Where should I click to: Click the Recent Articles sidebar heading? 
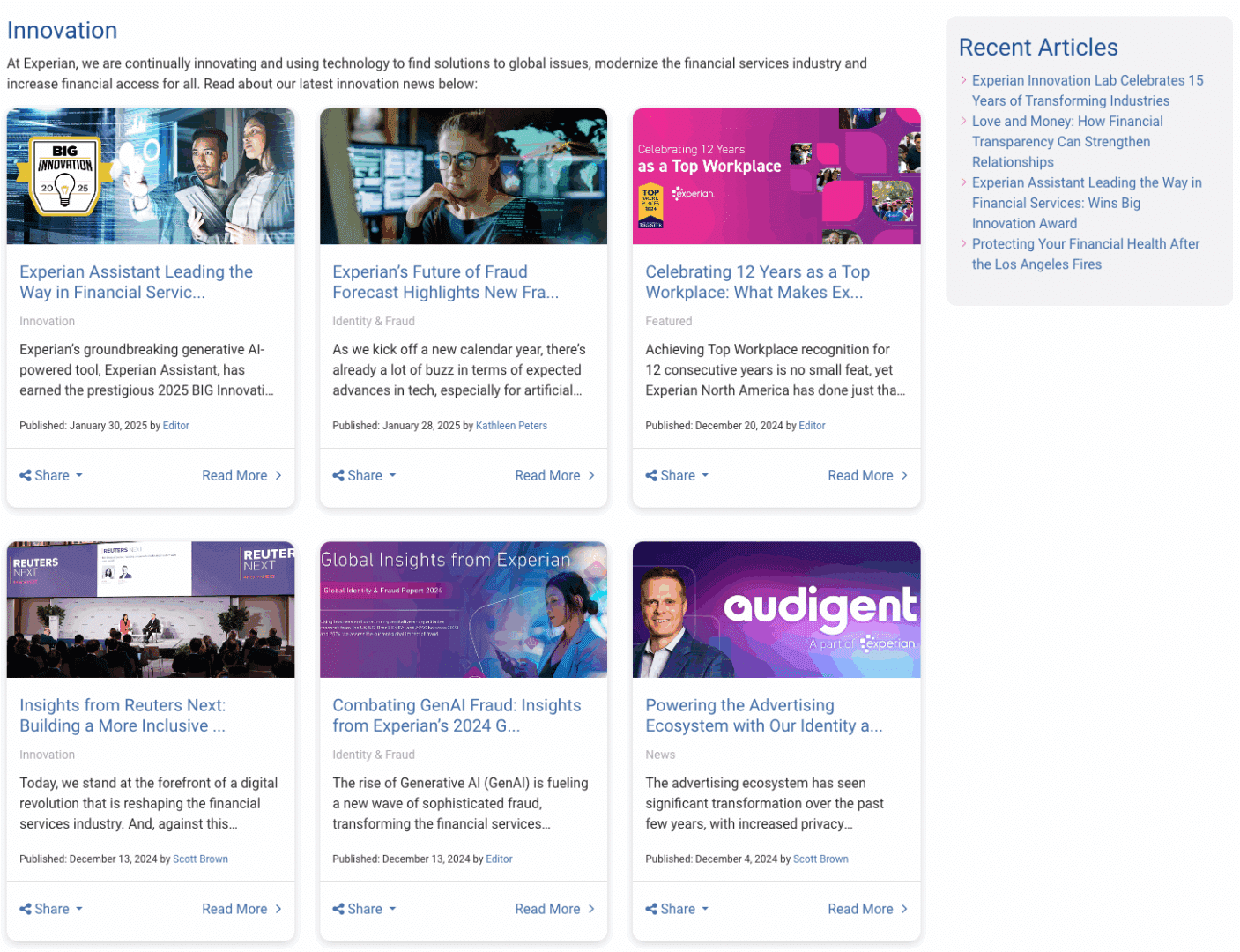pyautogui.click(x=1038, y=48)
